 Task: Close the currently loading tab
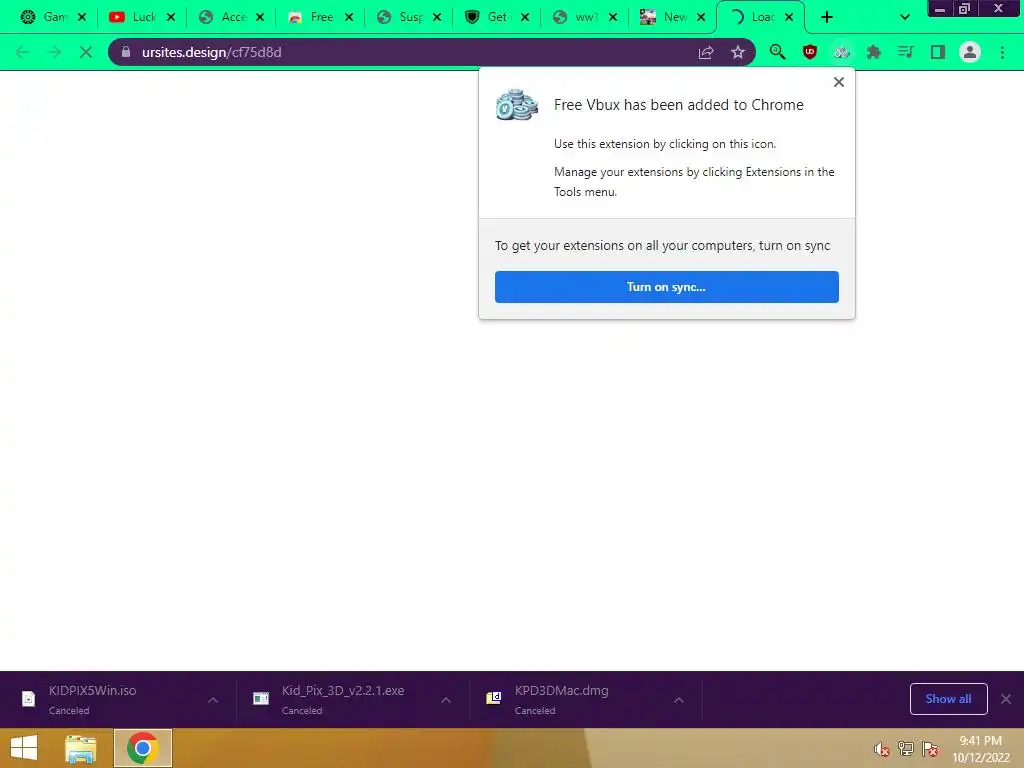coord(789,17)
